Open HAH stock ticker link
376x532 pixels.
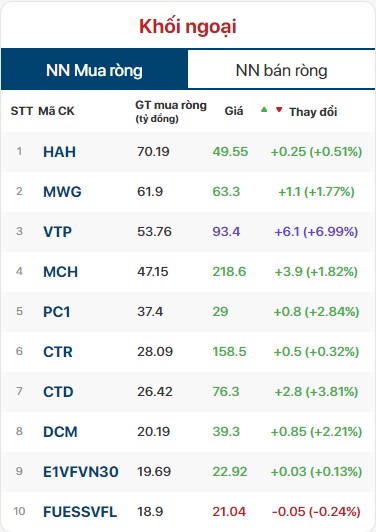[59, 152]
